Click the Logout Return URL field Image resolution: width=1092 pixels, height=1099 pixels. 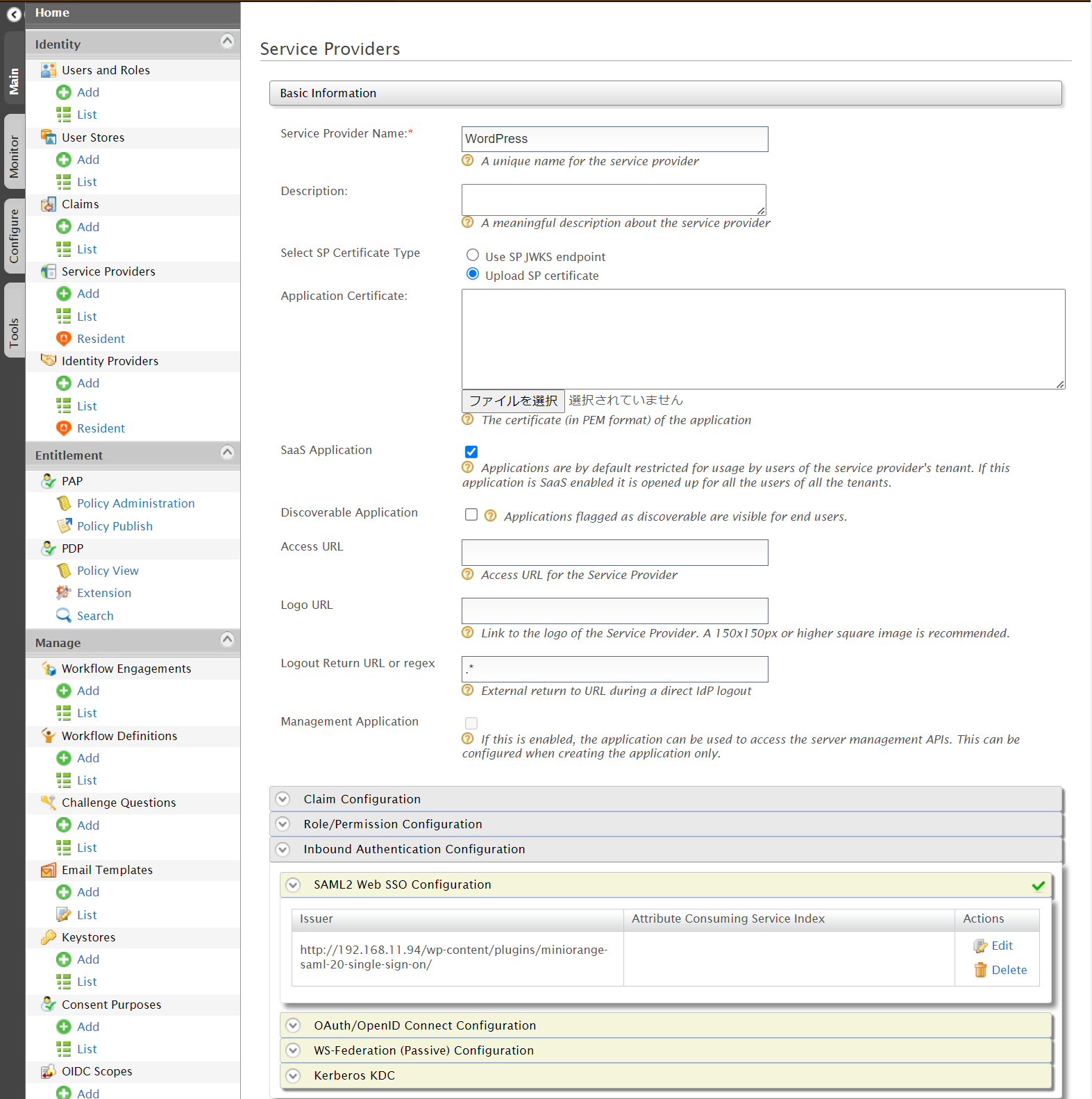(x=614, y=669)
